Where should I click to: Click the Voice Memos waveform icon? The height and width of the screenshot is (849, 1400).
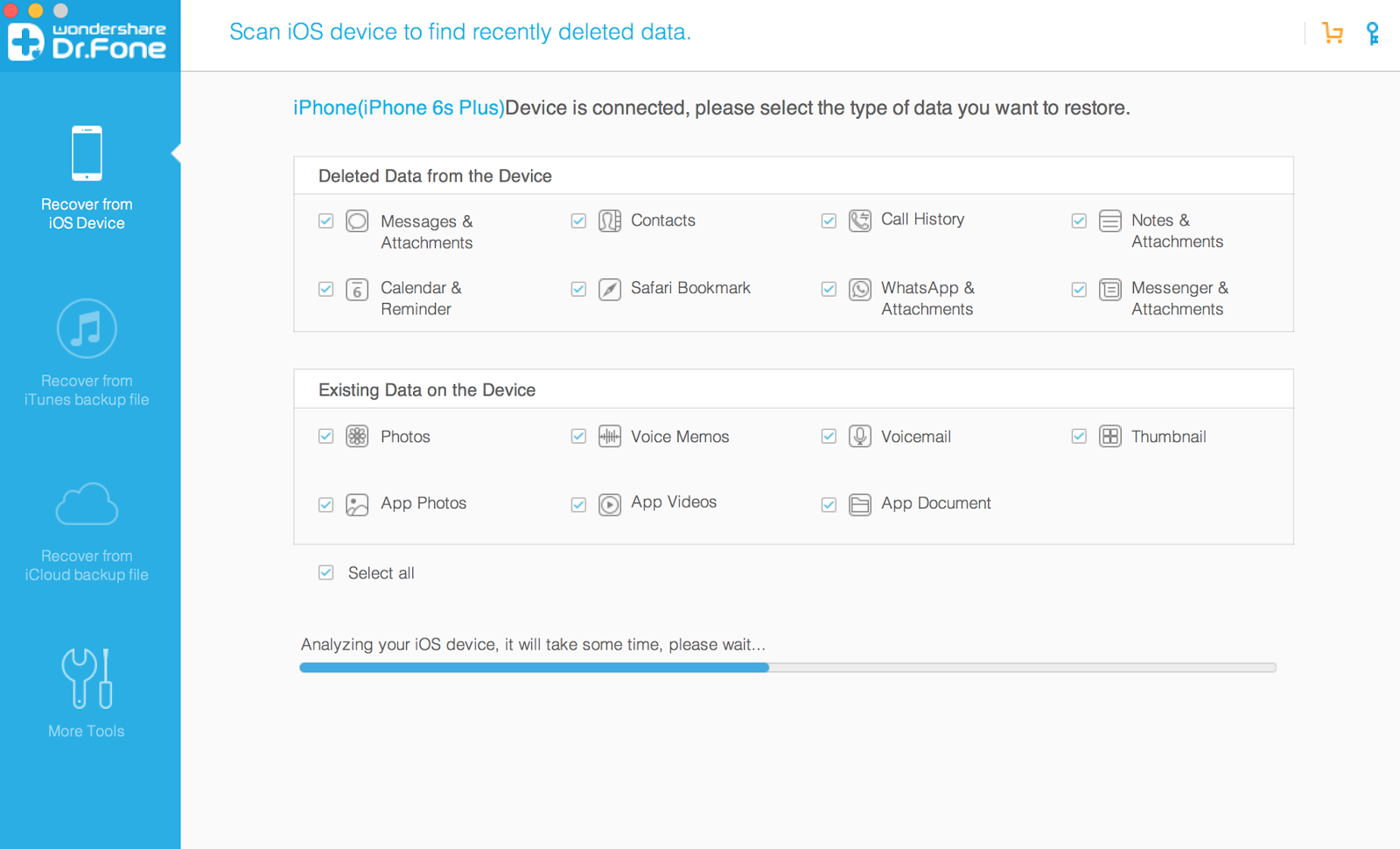coord(610,436)
